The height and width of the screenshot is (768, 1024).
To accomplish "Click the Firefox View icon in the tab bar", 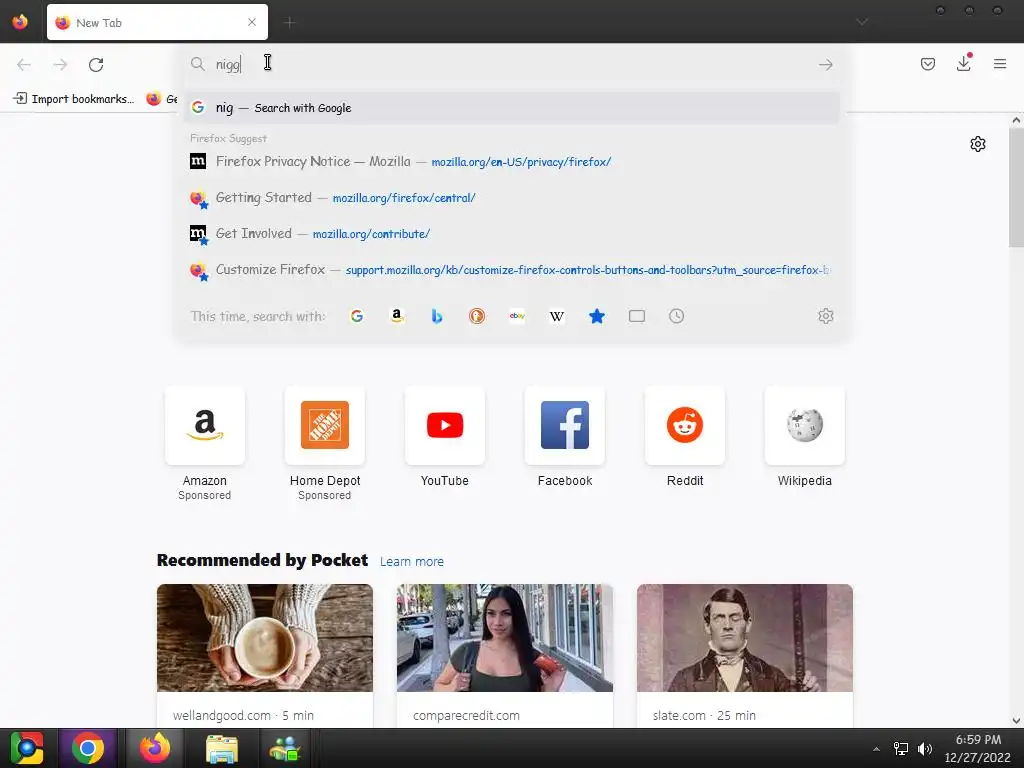I will [20, 22].
